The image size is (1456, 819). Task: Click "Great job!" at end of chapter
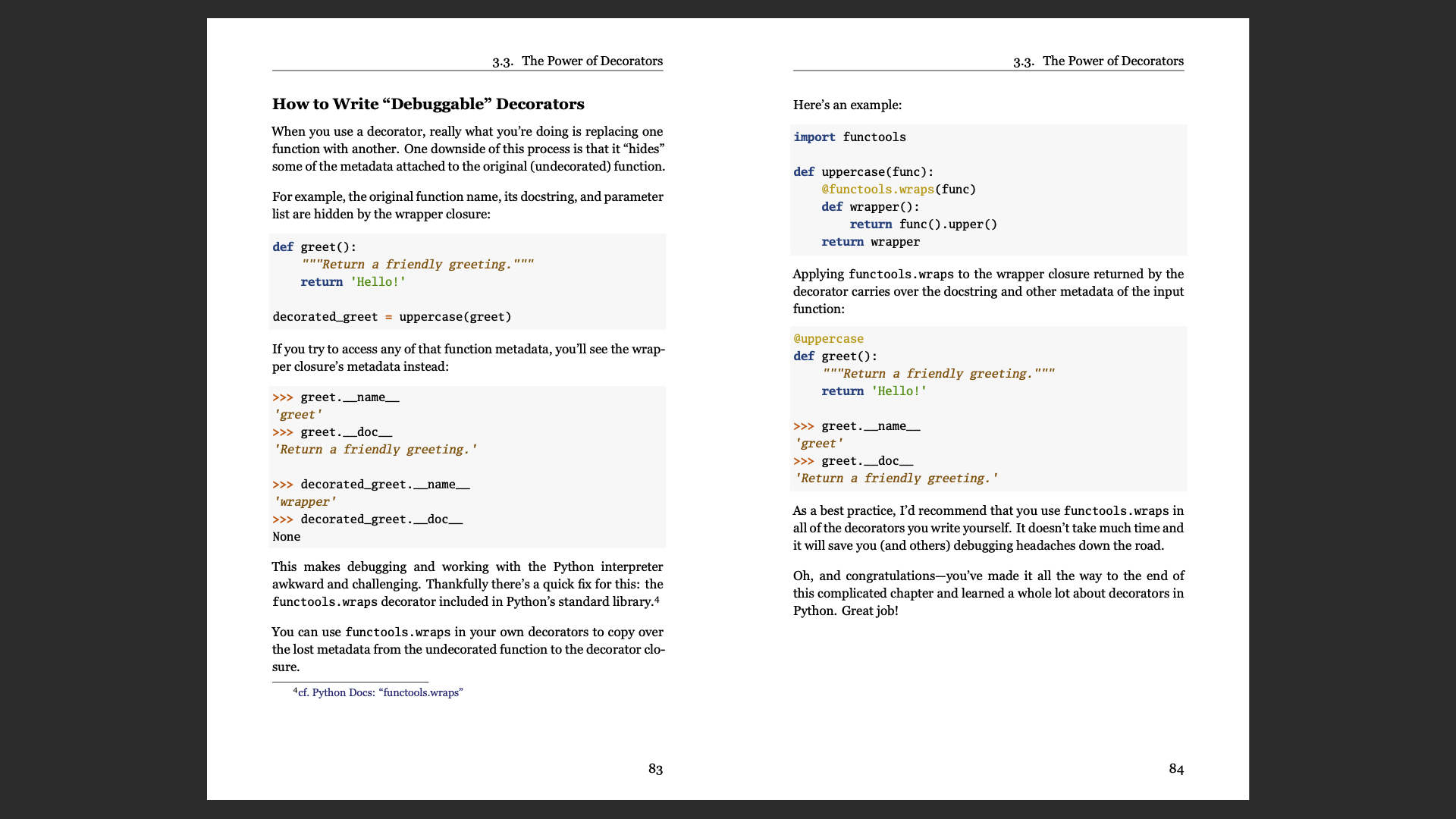point(870,610)
